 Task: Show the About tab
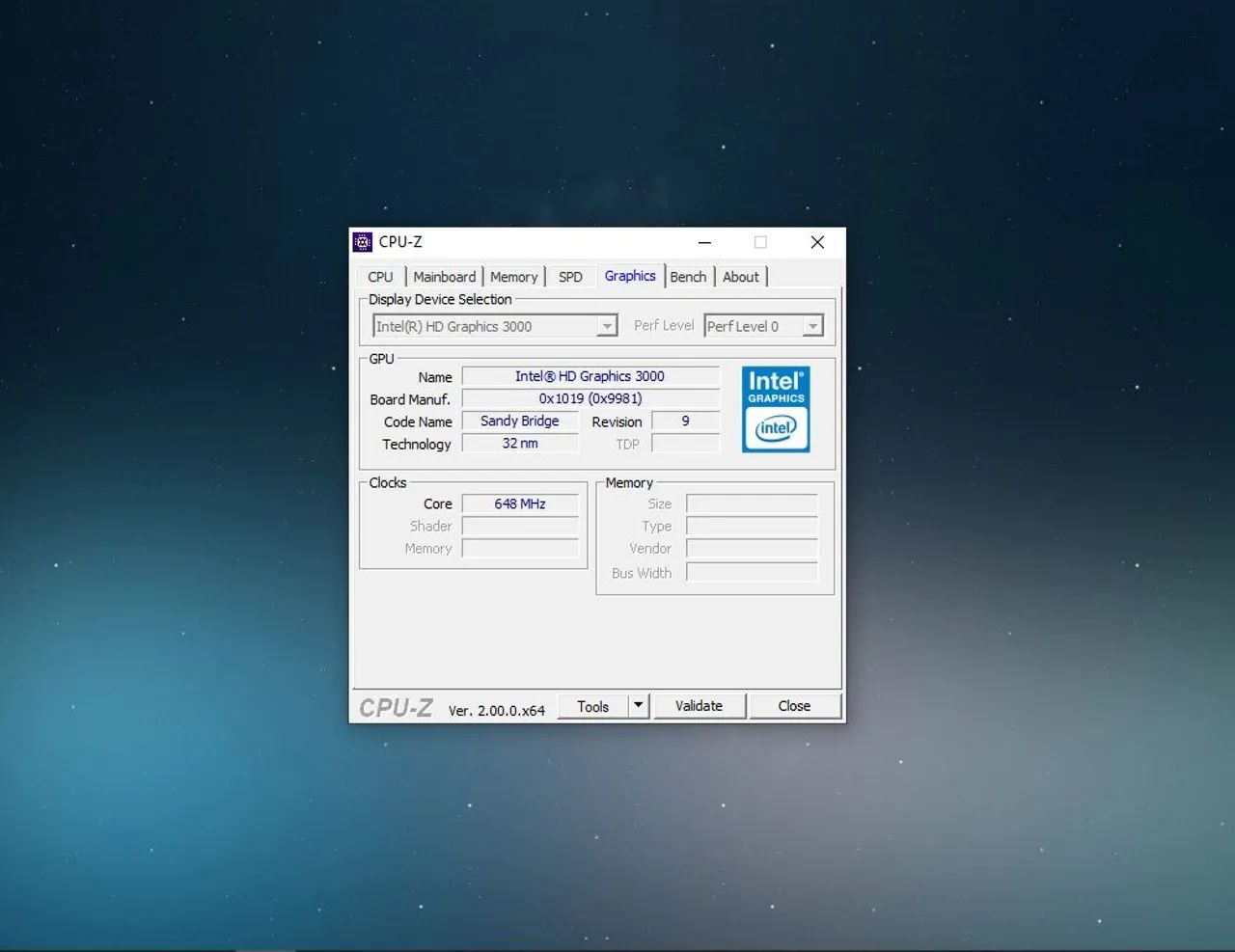click(741, 277)
